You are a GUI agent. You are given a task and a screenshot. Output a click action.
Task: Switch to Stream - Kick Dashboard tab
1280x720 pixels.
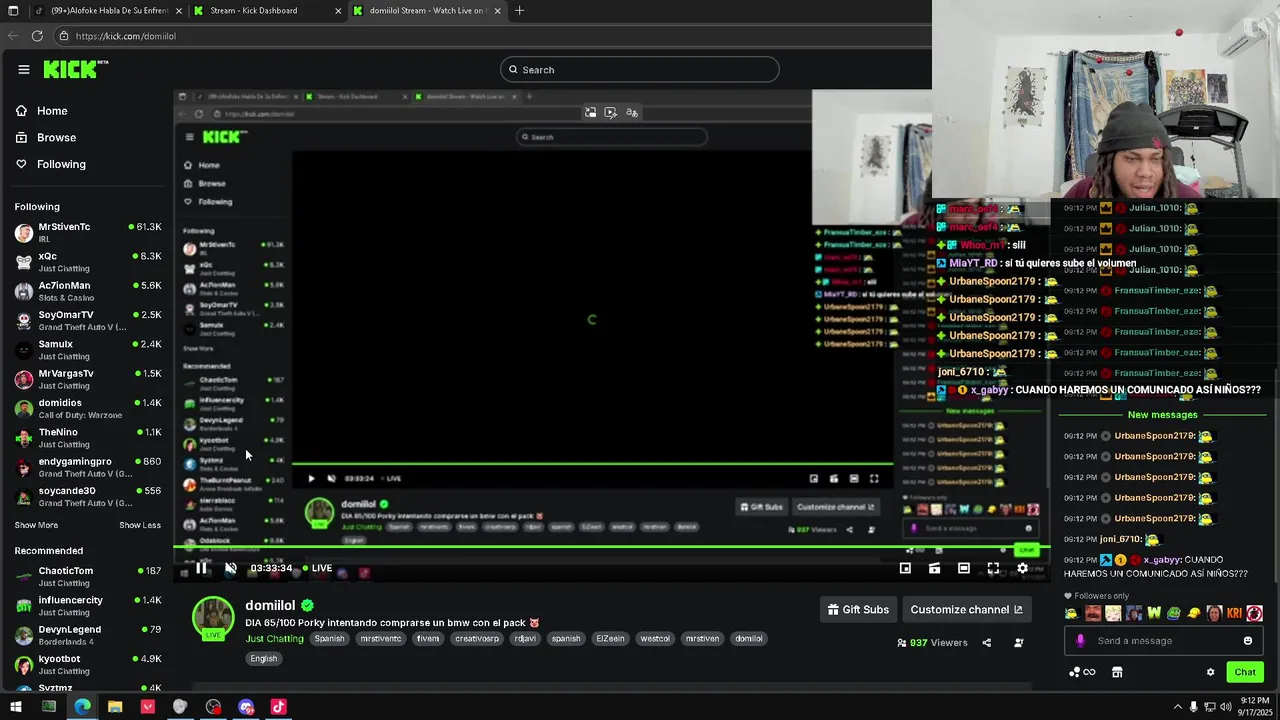[x=264, y=11]
